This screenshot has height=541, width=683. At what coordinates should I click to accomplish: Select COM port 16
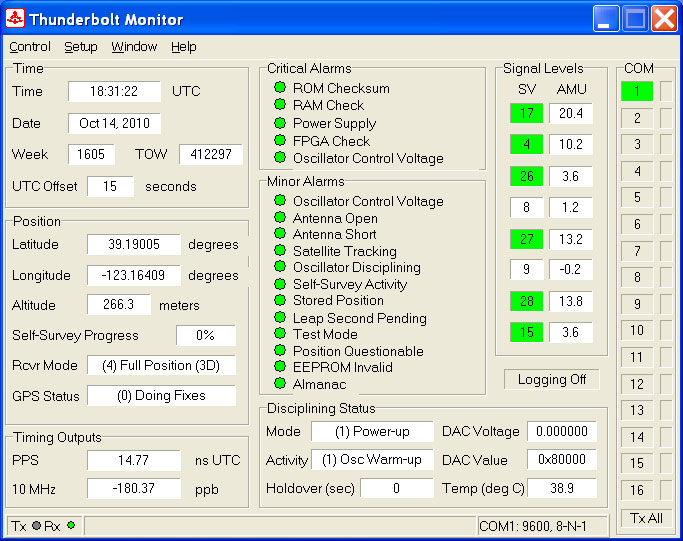coord(637,490)
